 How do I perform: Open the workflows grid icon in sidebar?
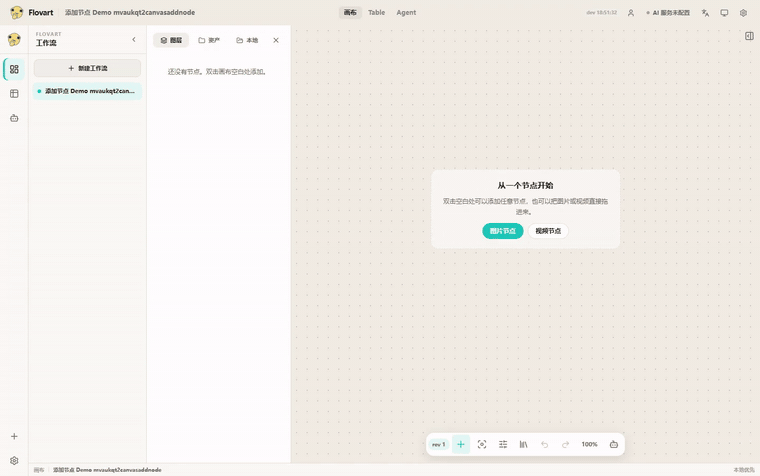[x=14, y=69]
